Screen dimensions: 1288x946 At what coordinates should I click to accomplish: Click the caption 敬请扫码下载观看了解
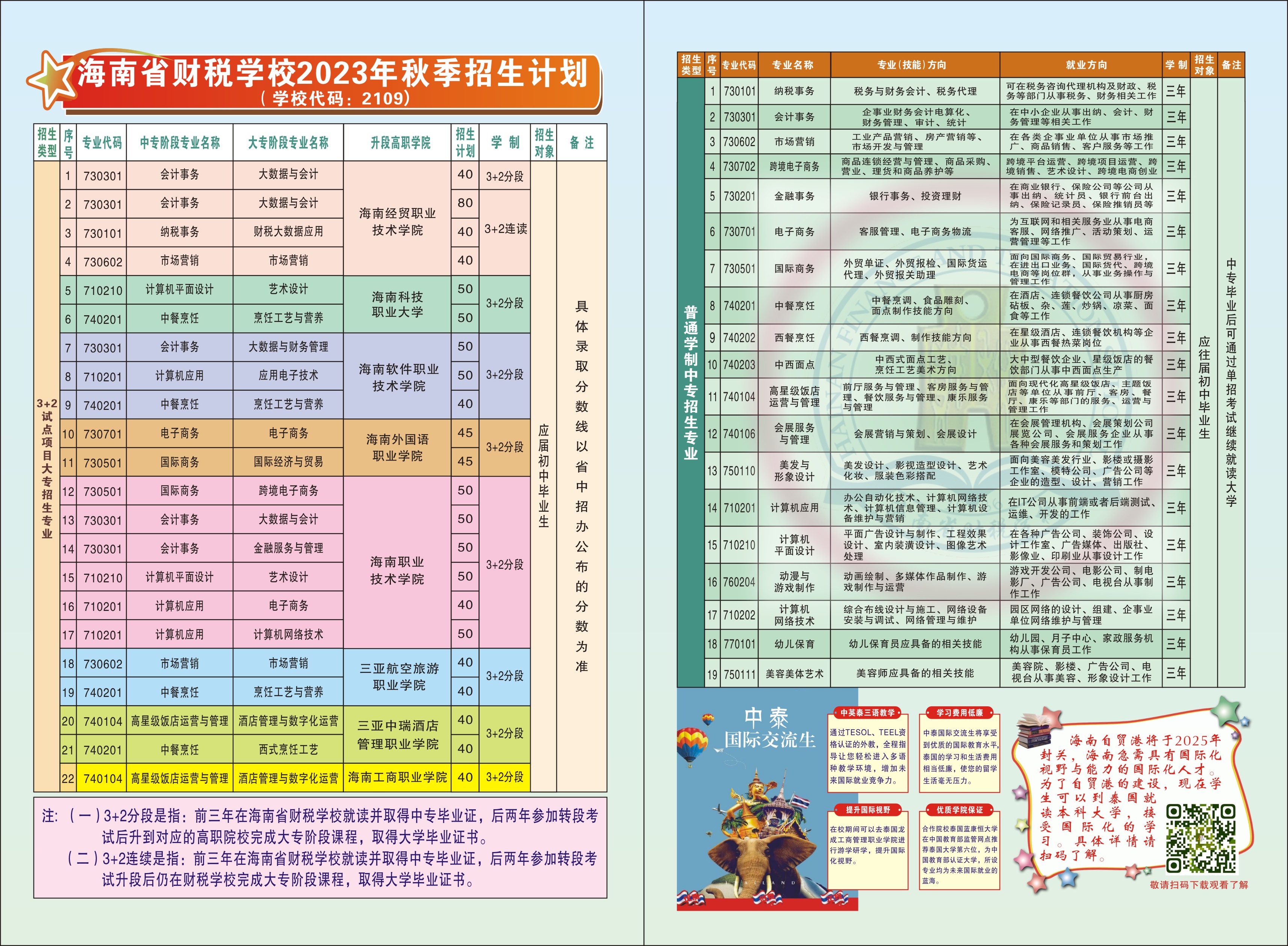click(1199, 885)
